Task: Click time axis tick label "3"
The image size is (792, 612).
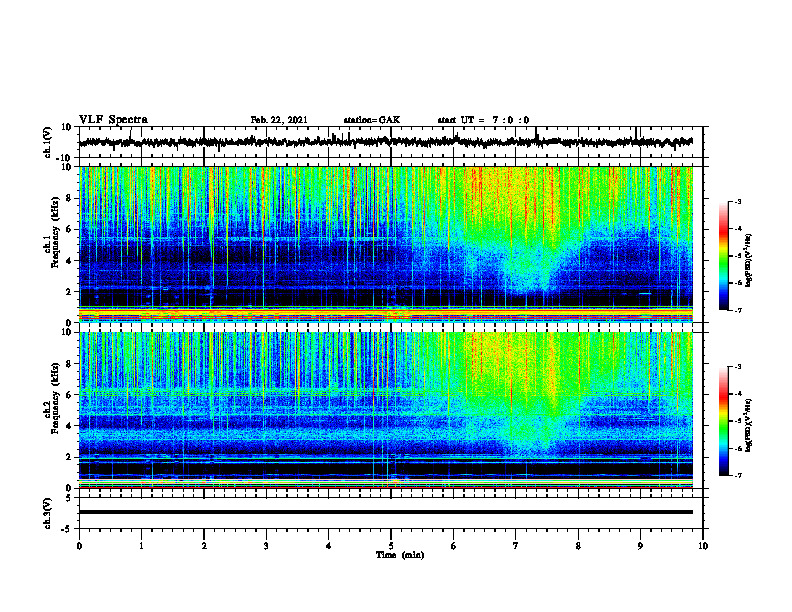Action: (x=266, y=546)
